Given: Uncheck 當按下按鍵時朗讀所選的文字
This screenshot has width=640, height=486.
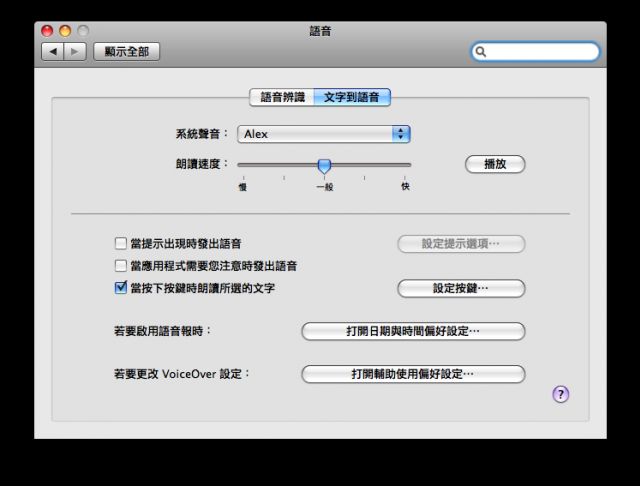Looking at the screenshot, I should click(121, 288).
